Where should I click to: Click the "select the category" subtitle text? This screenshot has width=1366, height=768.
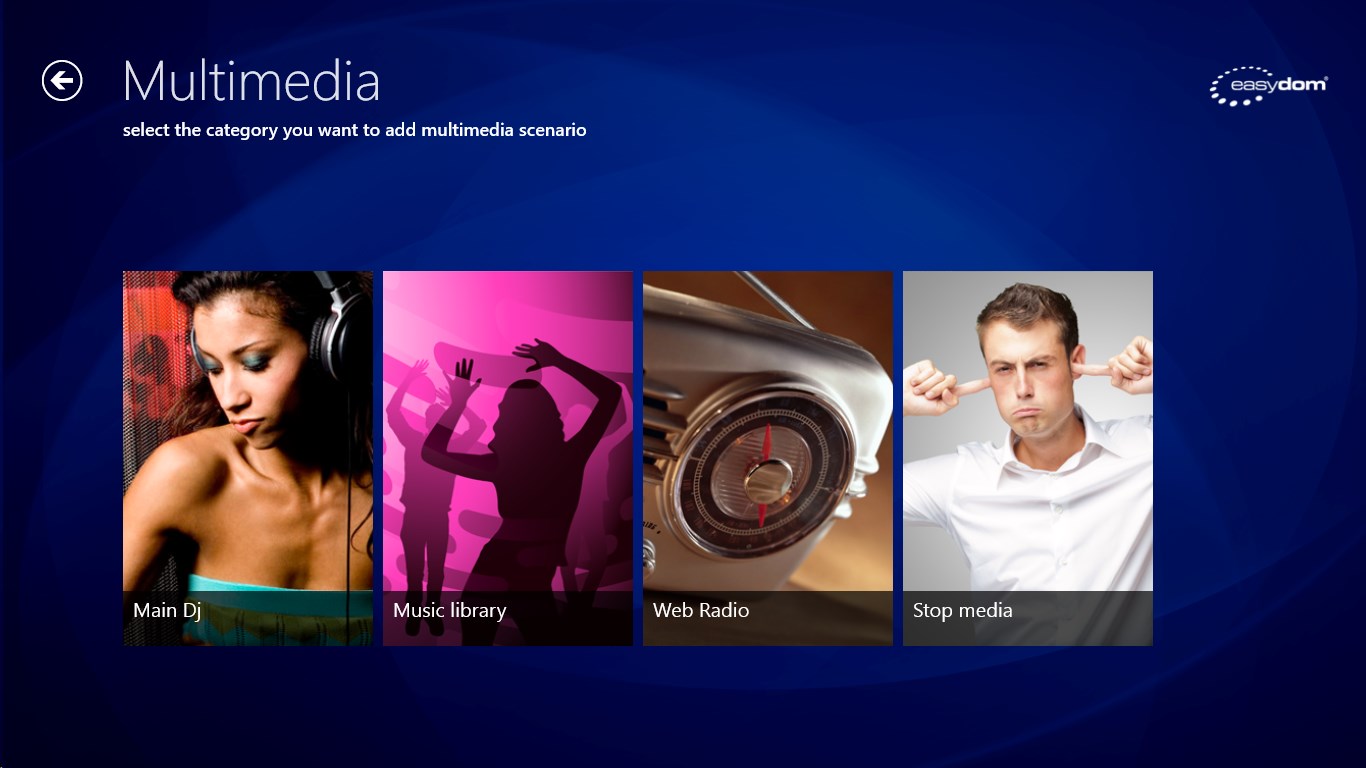coord(354,130)
